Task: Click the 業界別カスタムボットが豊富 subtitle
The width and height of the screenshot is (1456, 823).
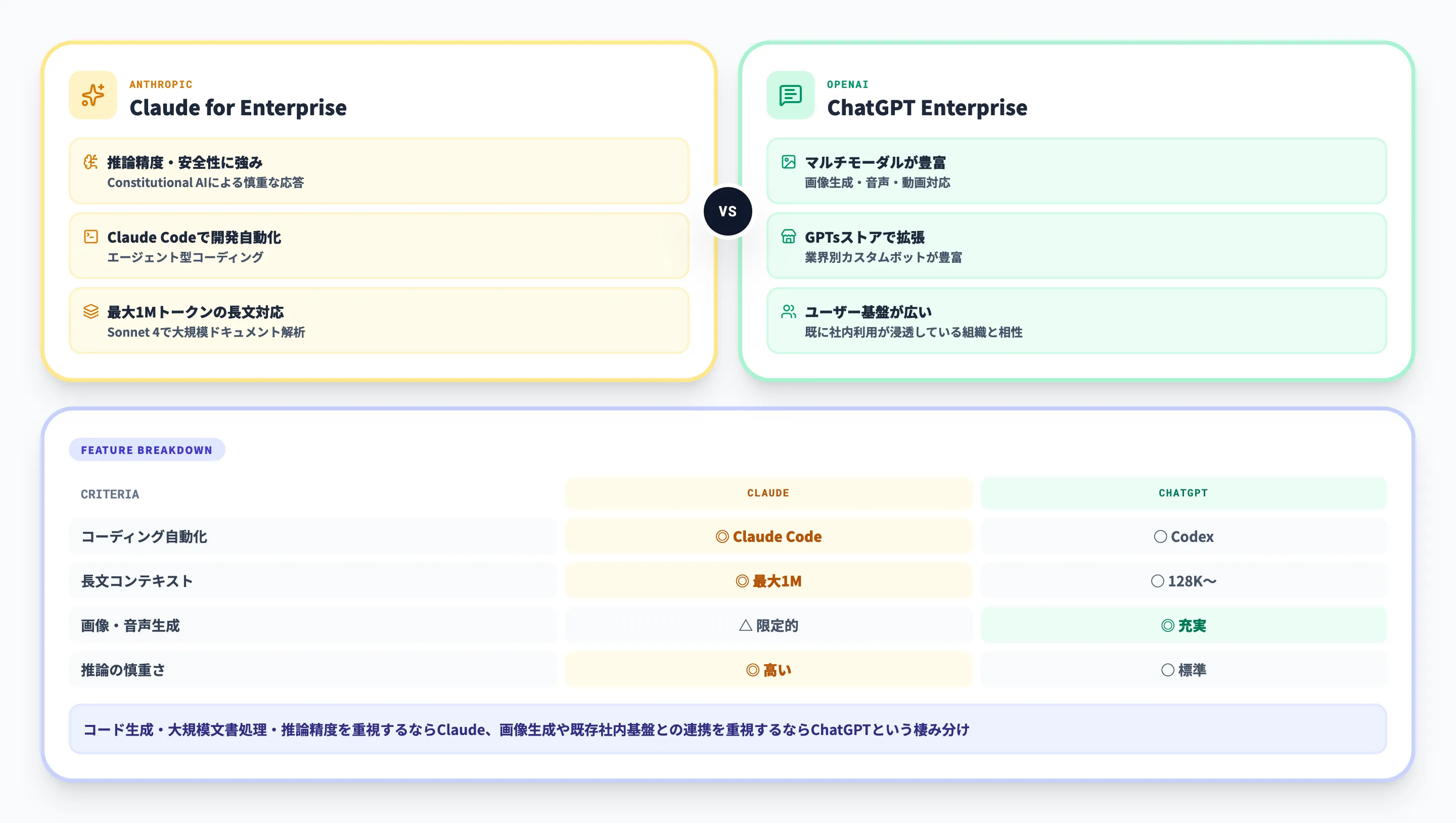Action: coord(883,257)
